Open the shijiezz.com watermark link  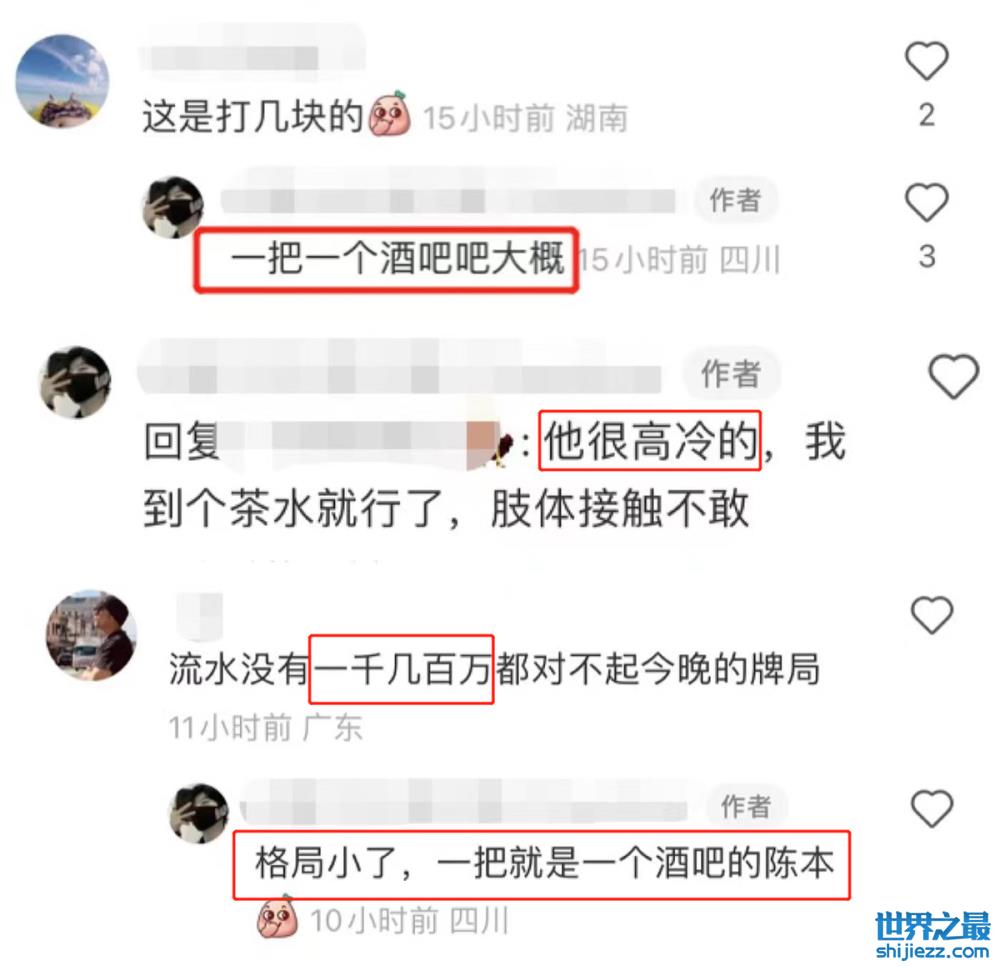coord(932,935)
